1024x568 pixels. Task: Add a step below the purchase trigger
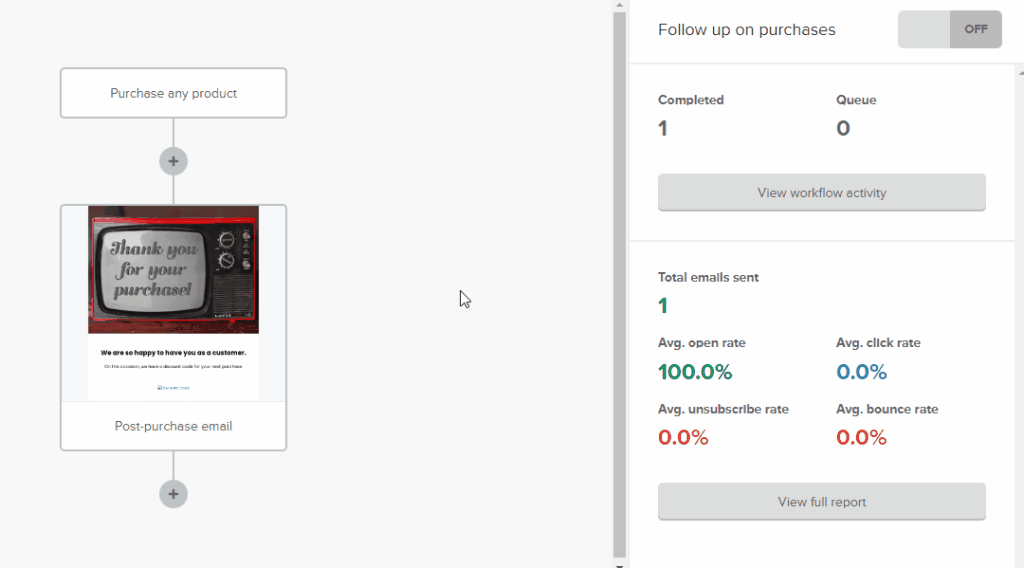tap(173, 161)
